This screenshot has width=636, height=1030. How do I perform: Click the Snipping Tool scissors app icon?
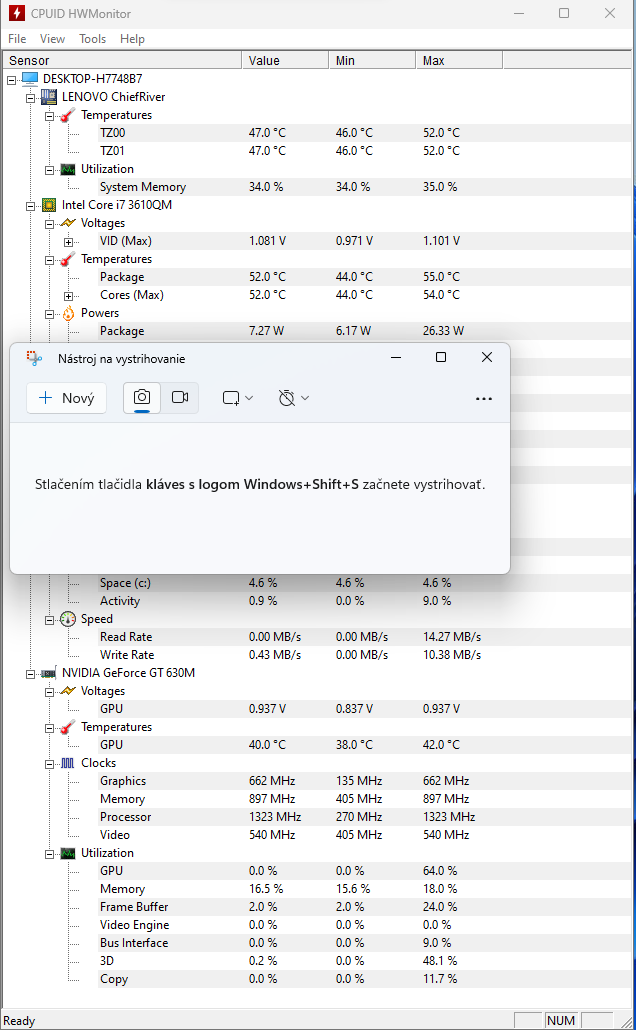point(34,359)
